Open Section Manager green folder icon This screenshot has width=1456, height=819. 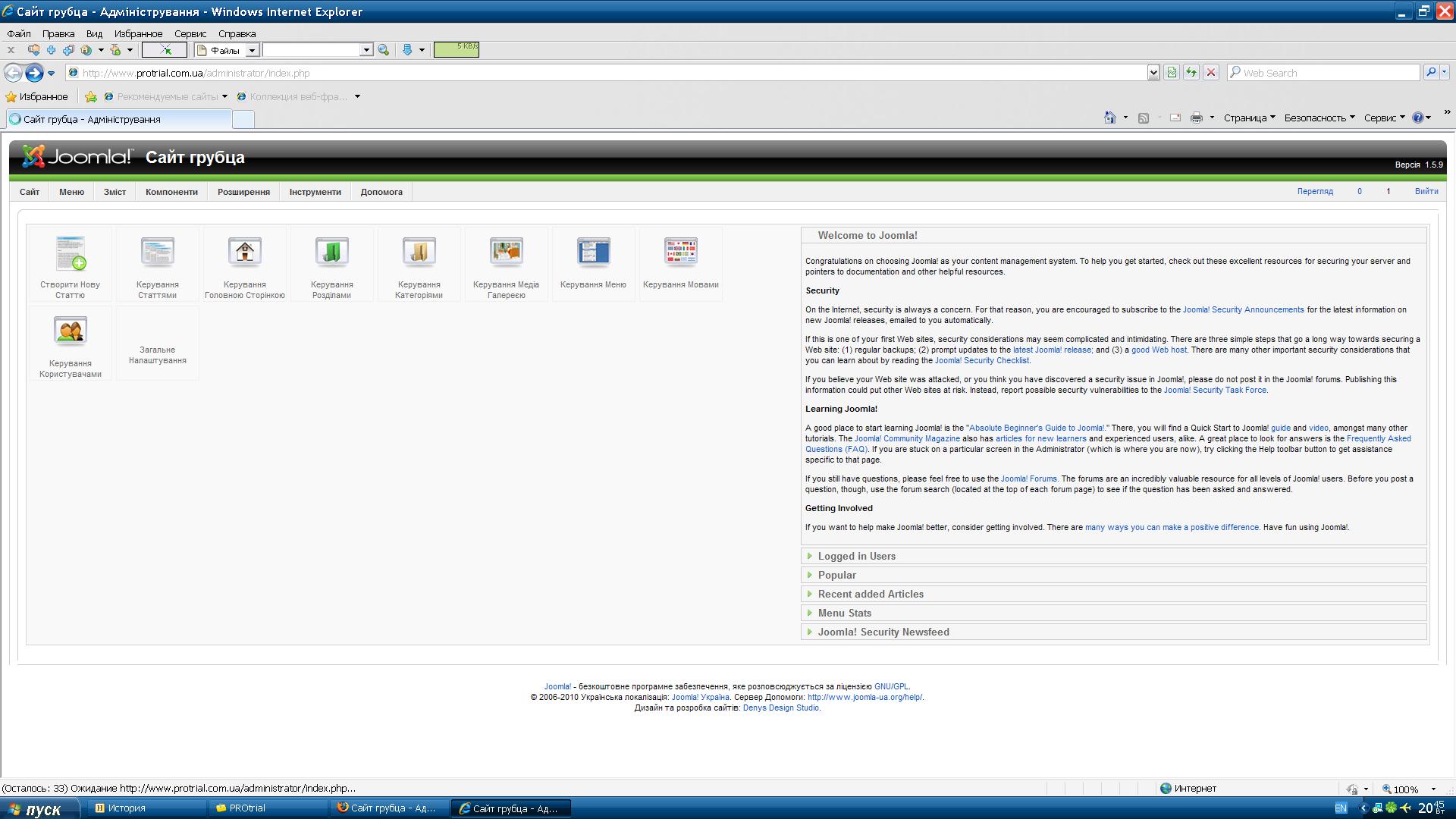tap(331, 253)
